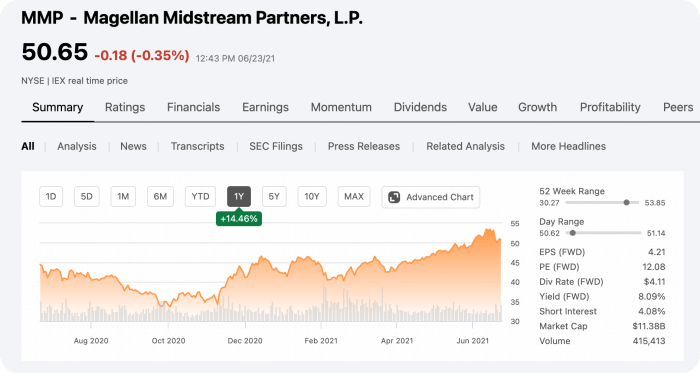Image resolution: width=700 pixels, height=373 pixels.
Task: Switch to the Growth tab
Action: click(538, 108)
